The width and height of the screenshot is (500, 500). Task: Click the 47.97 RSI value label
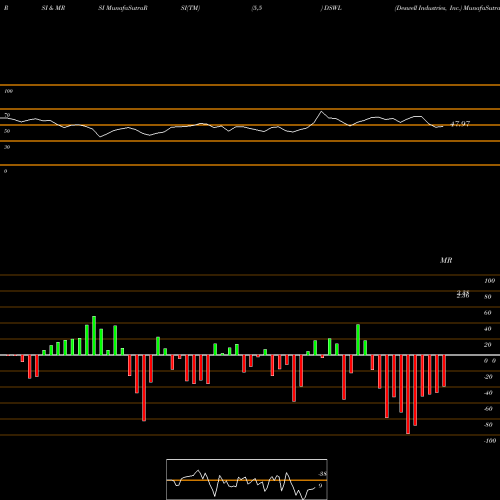click(x=460, y=124)
